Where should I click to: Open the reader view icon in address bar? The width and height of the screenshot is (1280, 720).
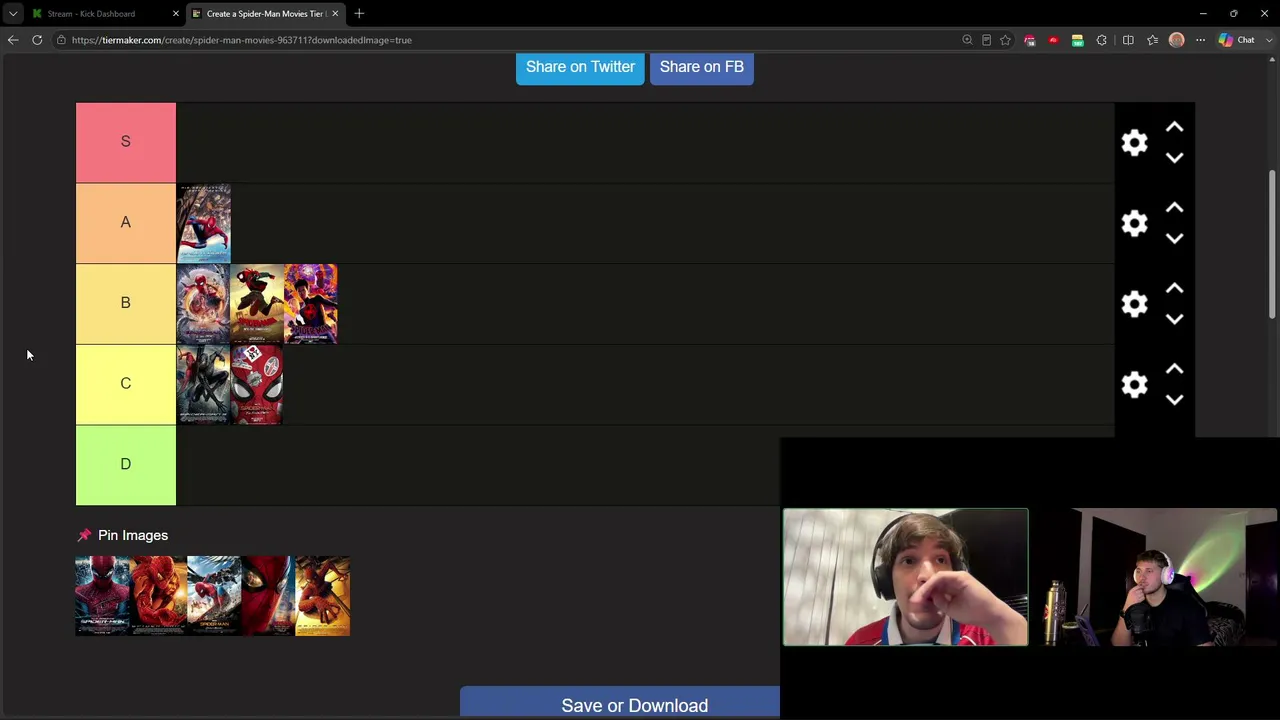(986, 40)
